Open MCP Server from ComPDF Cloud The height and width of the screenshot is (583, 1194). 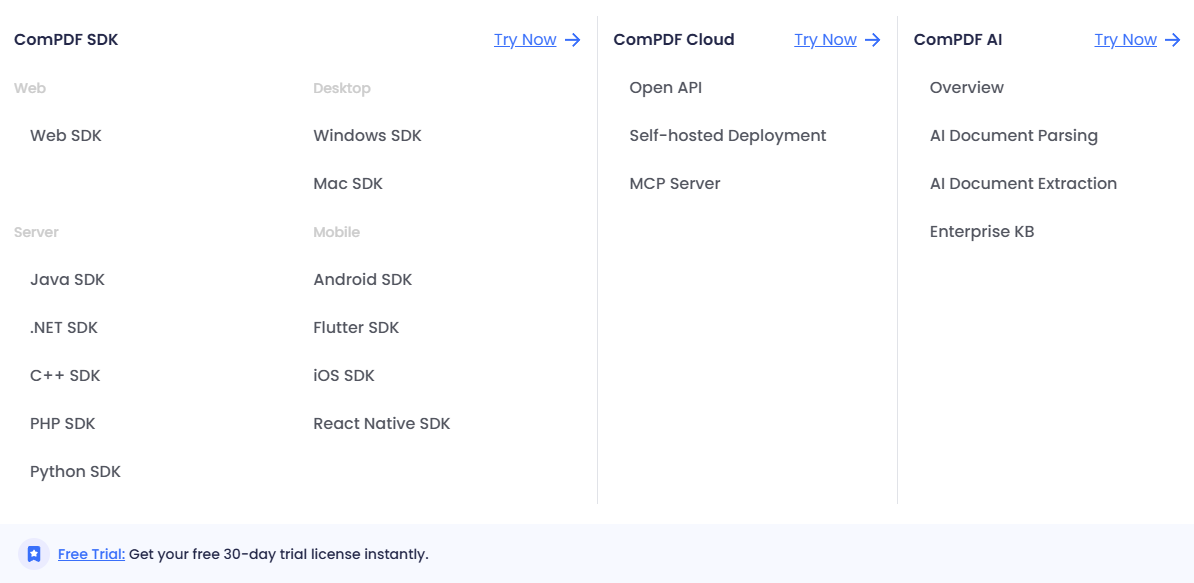(674, 184)
